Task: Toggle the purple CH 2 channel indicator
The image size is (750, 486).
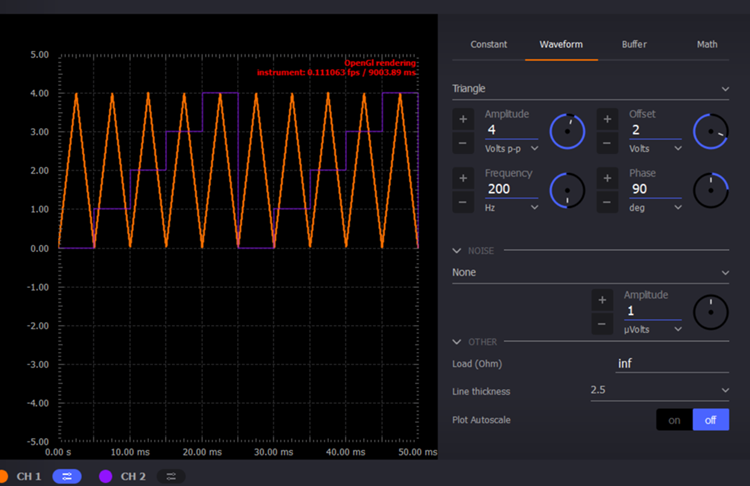Action: point(105,476)
